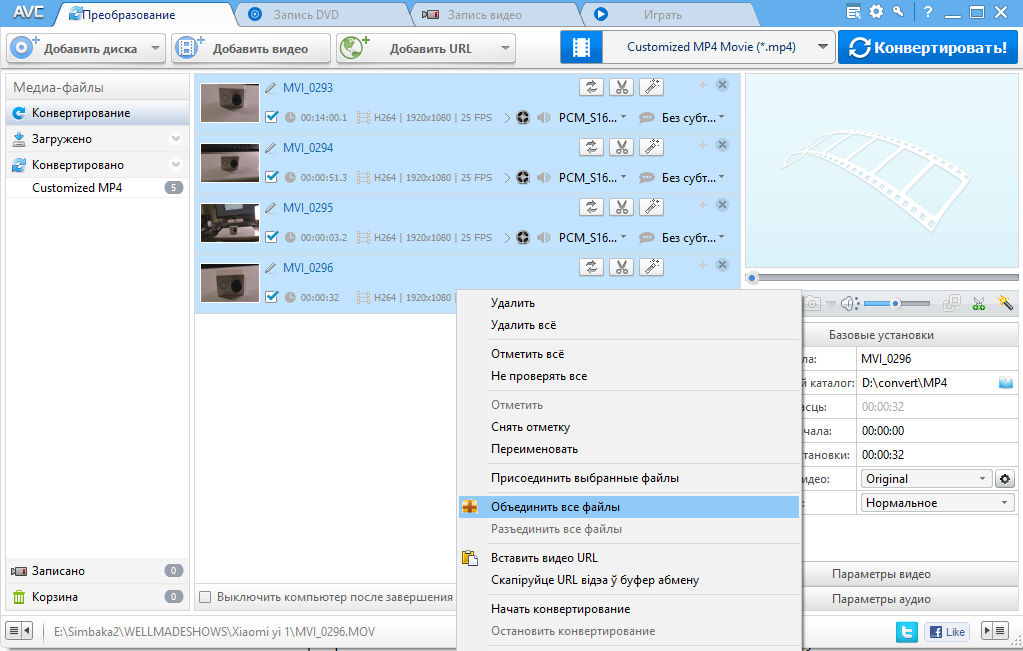1023x651 pixels.
Task: Uncheck the MVI_0295 checkbox
Action: click(x=272, y=237)
